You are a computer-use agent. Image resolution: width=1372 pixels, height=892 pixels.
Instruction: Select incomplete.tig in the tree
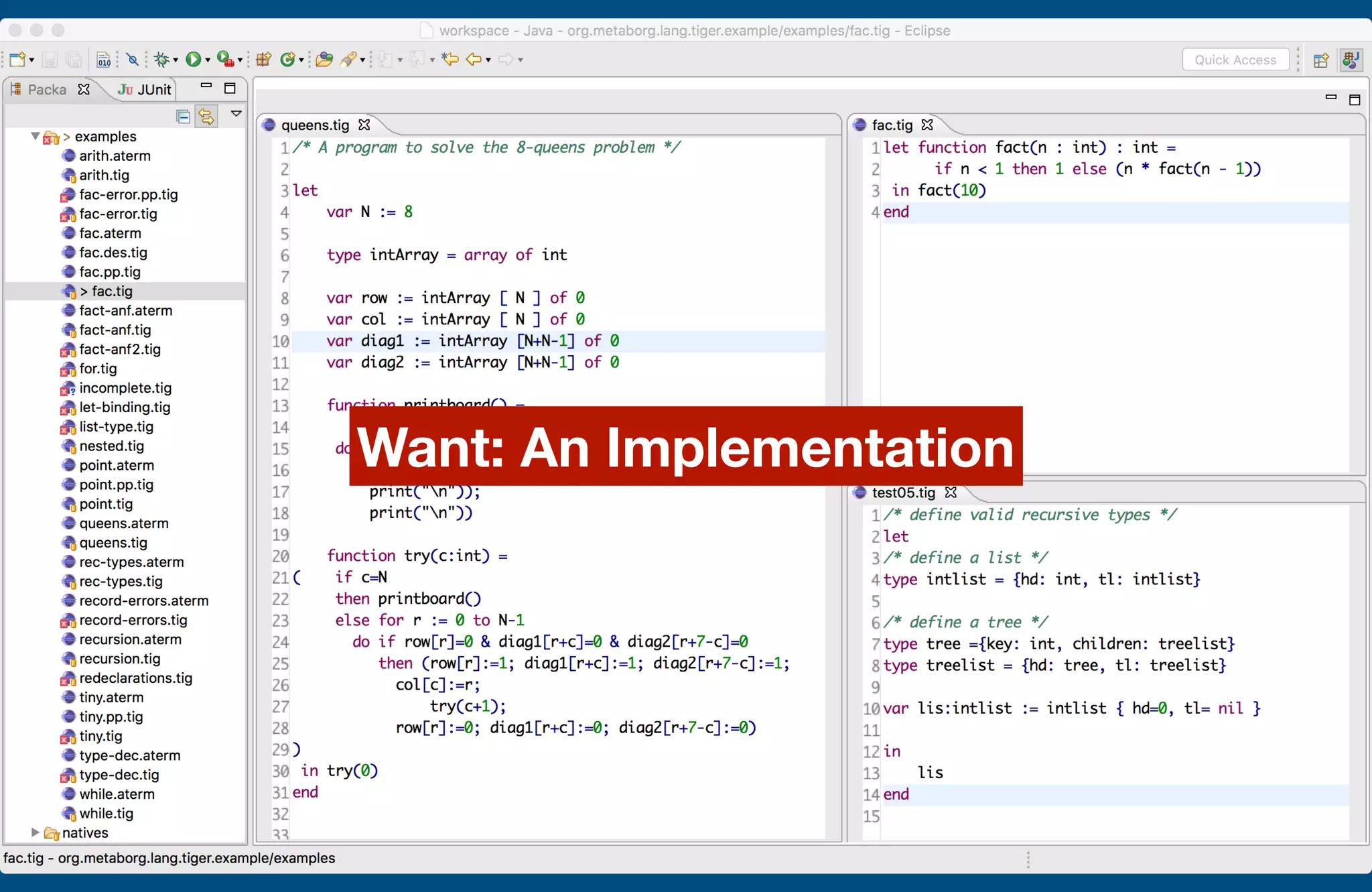[x=125, y=388]
